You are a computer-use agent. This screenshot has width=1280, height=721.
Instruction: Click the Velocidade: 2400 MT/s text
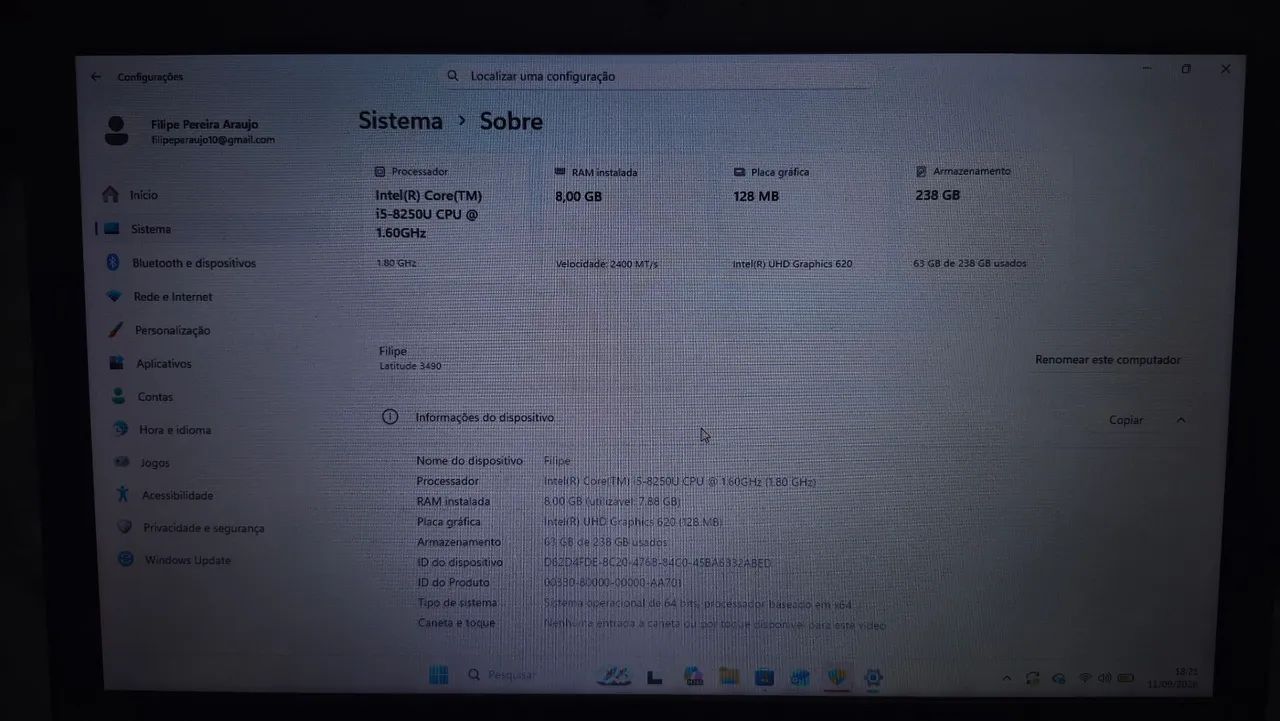607,264
